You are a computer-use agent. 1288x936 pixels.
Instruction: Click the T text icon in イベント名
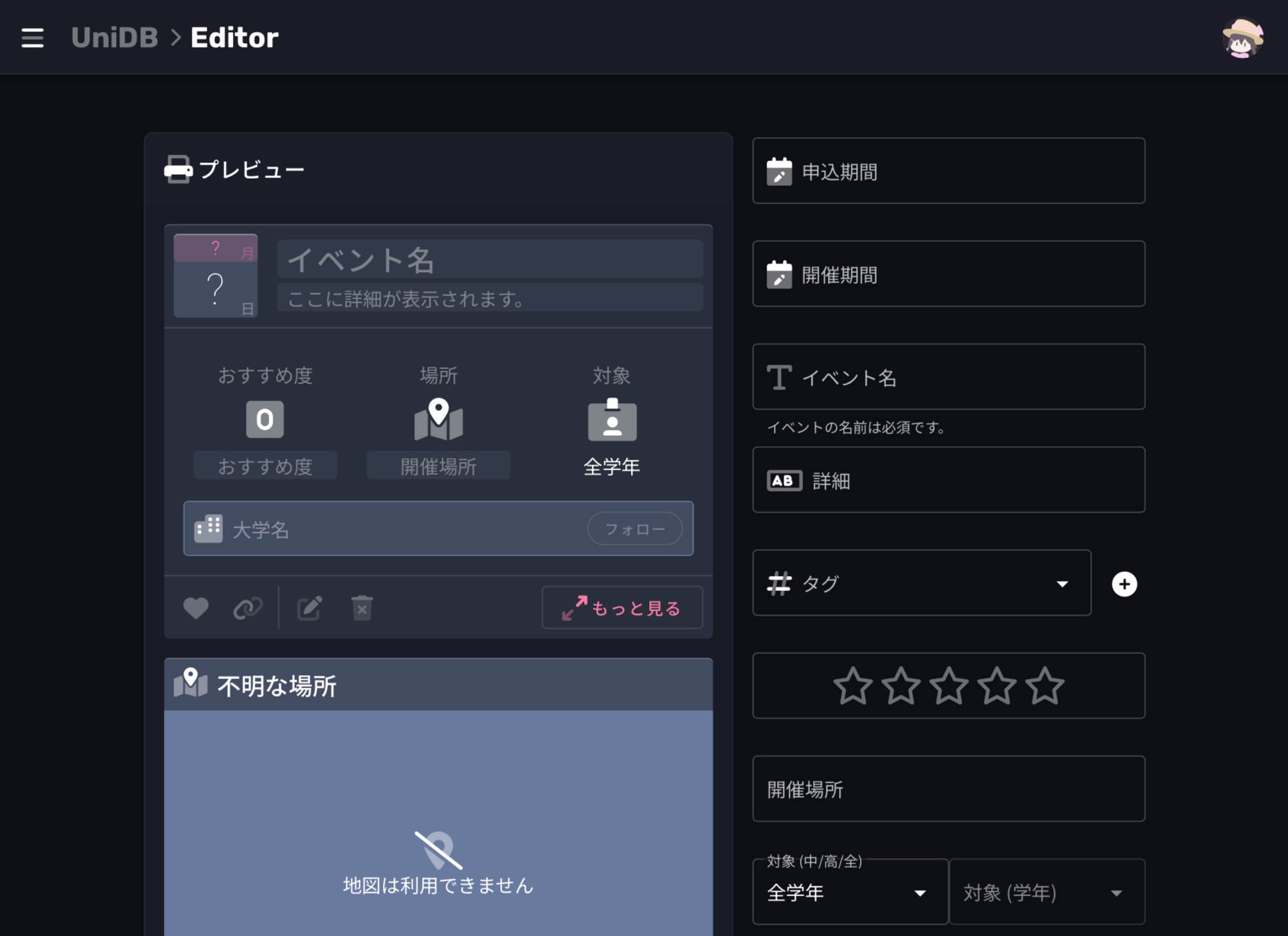(x=779, y=377)
